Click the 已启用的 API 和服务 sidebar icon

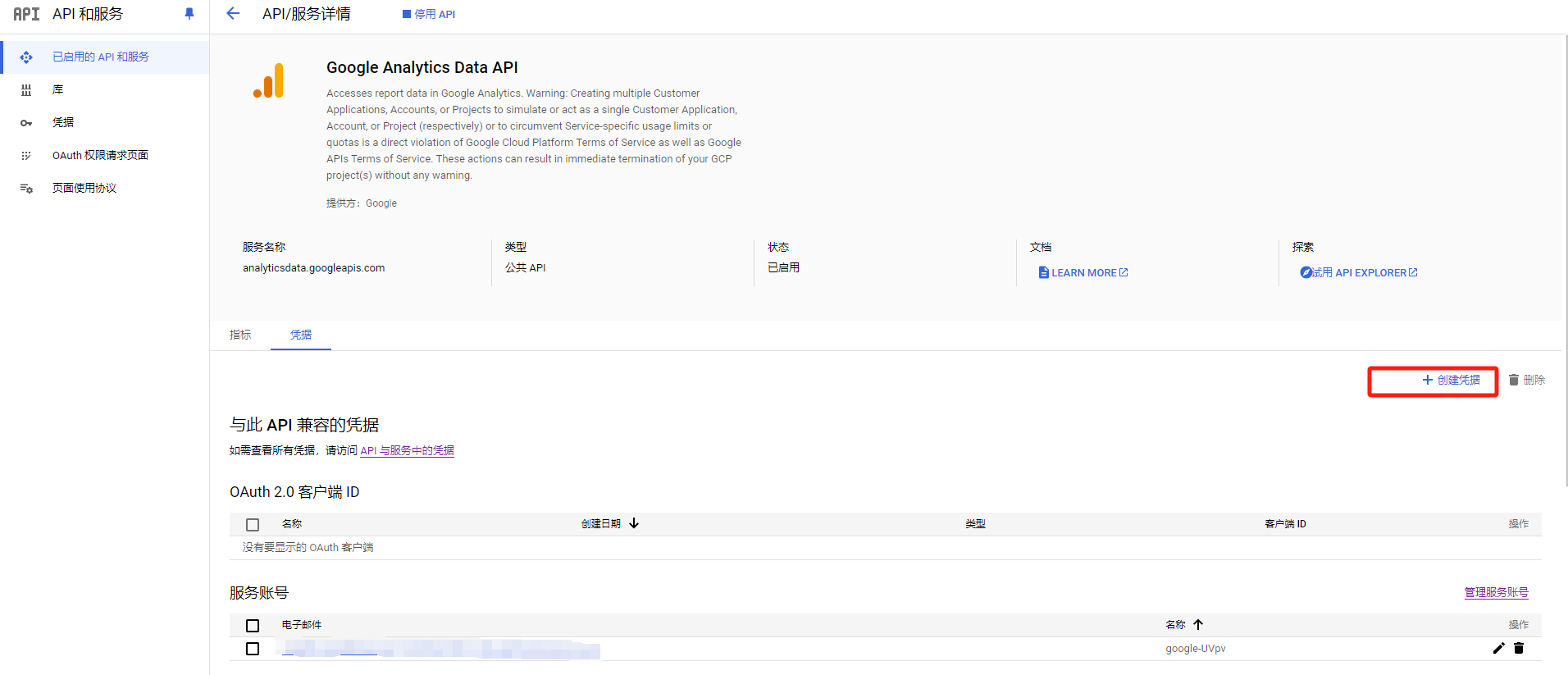[26, 57]
